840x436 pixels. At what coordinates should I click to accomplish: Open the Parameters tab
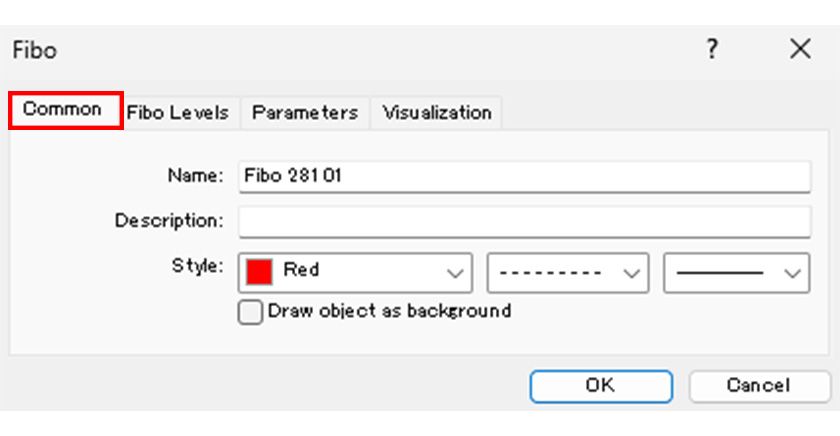[x=305, y=113]
